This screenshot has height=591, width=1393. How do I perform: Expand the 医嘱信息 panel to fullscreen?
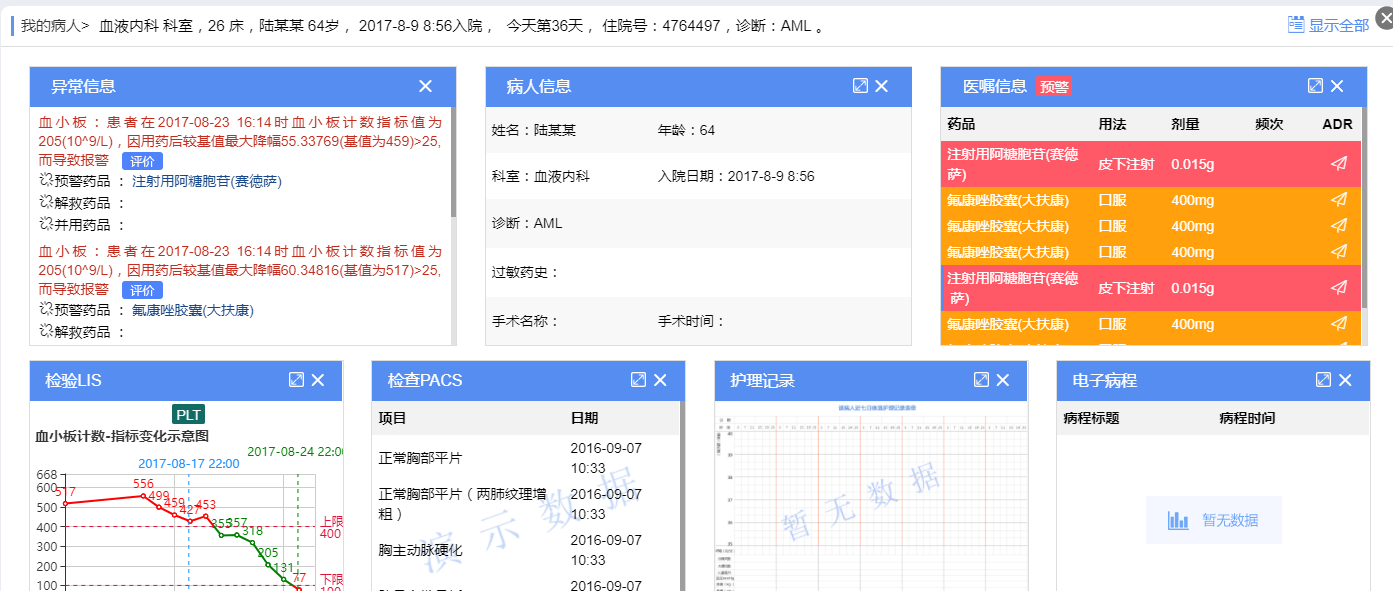coord(1315,86)
